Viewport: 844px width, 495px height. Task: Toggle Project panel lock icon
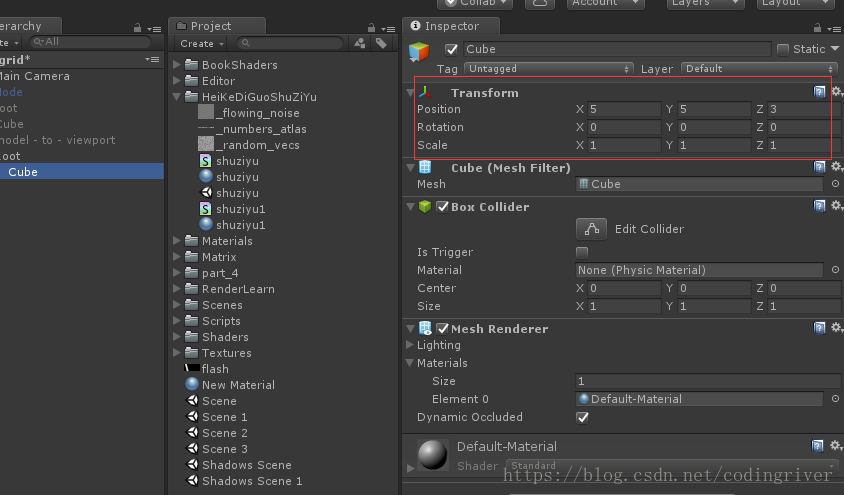click(371, 27)
